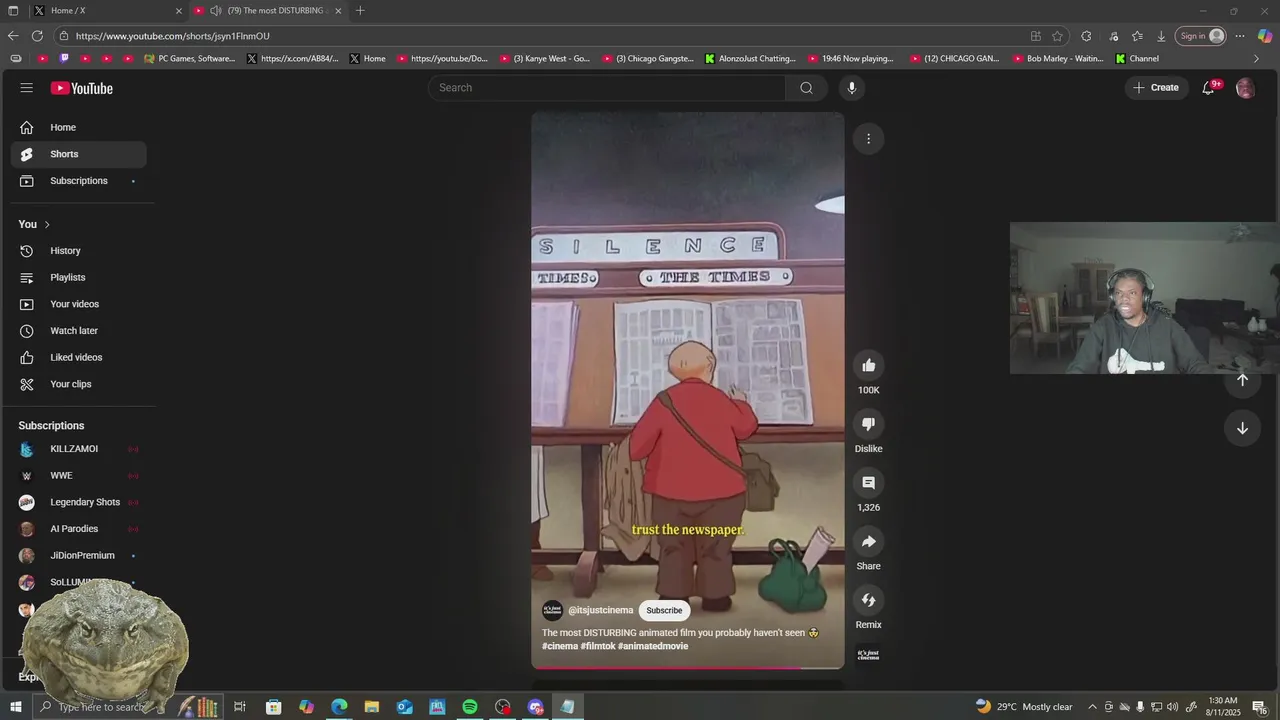
Task: Open browser downloads
Action: tap(1161, 36)
